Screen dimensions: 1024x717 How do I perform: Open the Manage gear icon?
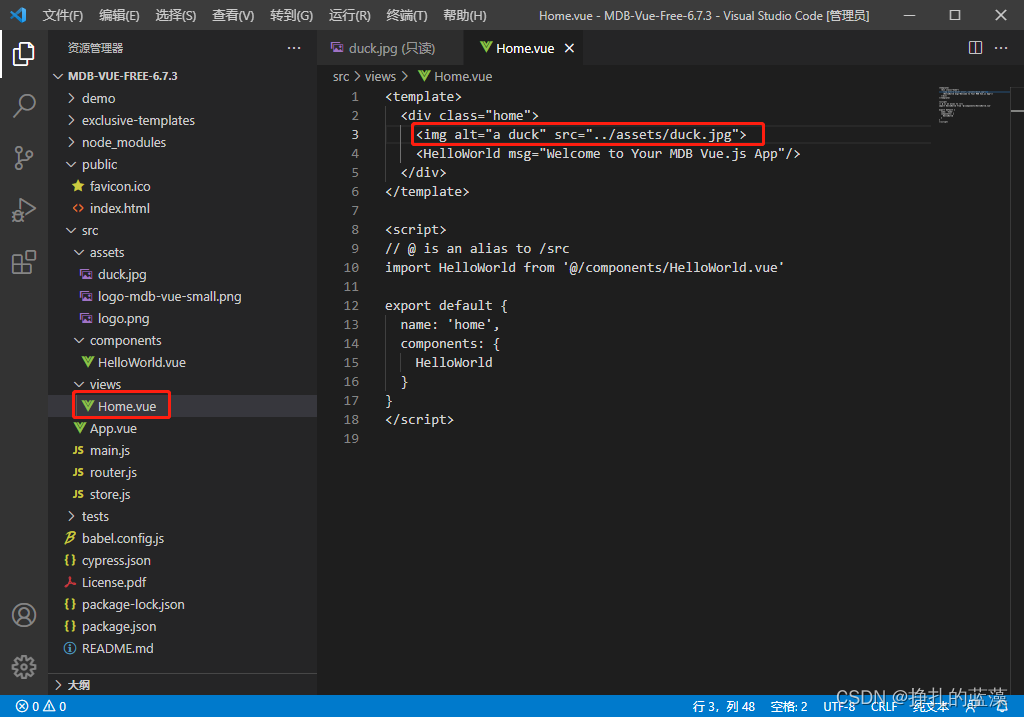[x=24, y=667]
